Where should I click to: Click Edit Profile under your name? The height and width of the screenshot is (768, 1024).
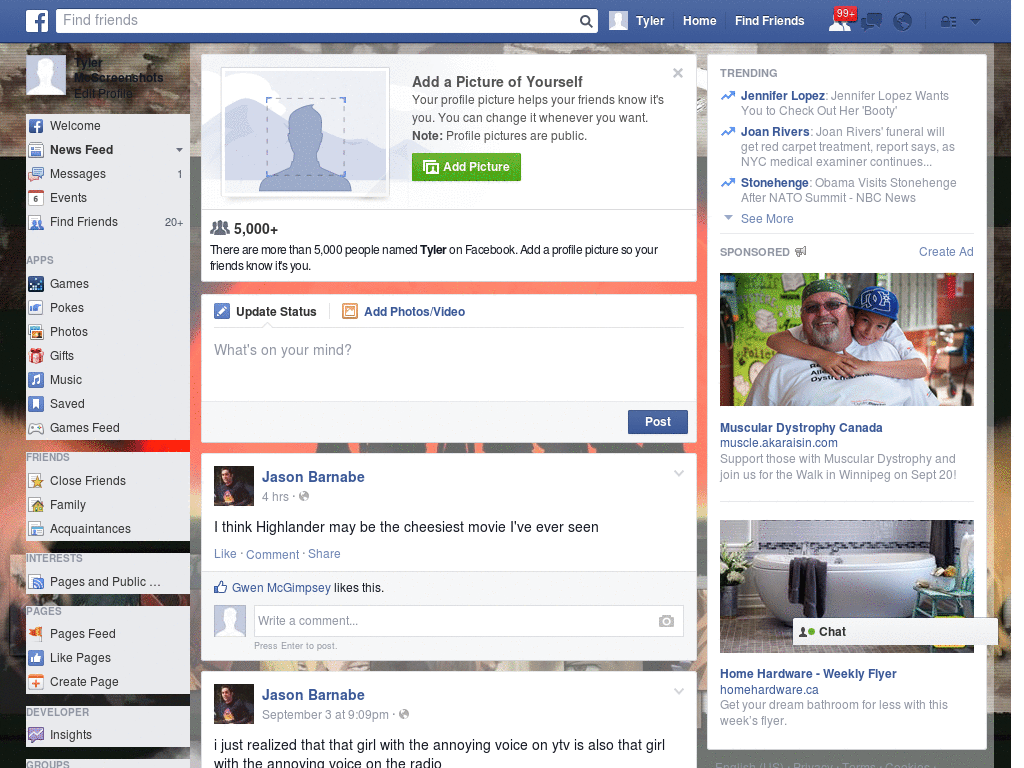(x=103, y=93)
